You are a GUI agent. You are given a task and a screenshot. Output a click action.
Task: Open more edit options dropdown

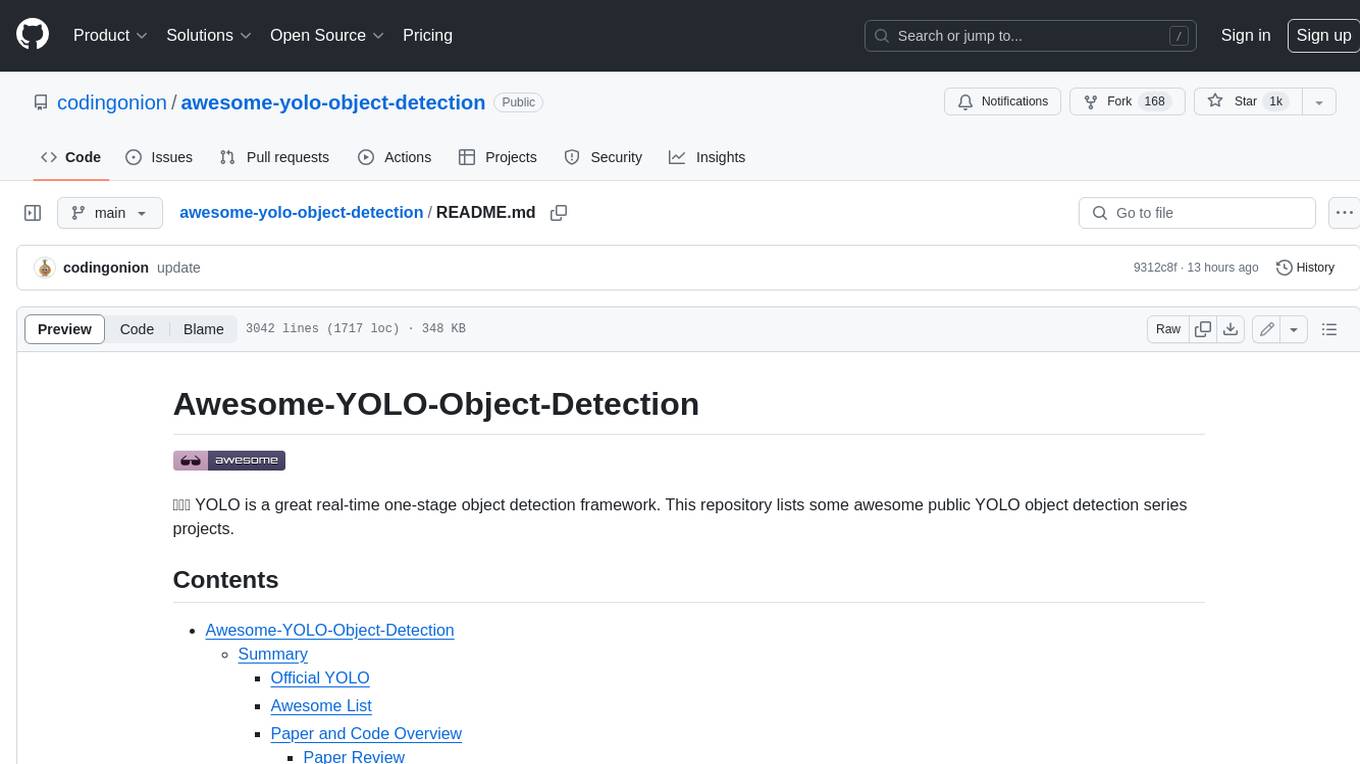coord(1294,329)
